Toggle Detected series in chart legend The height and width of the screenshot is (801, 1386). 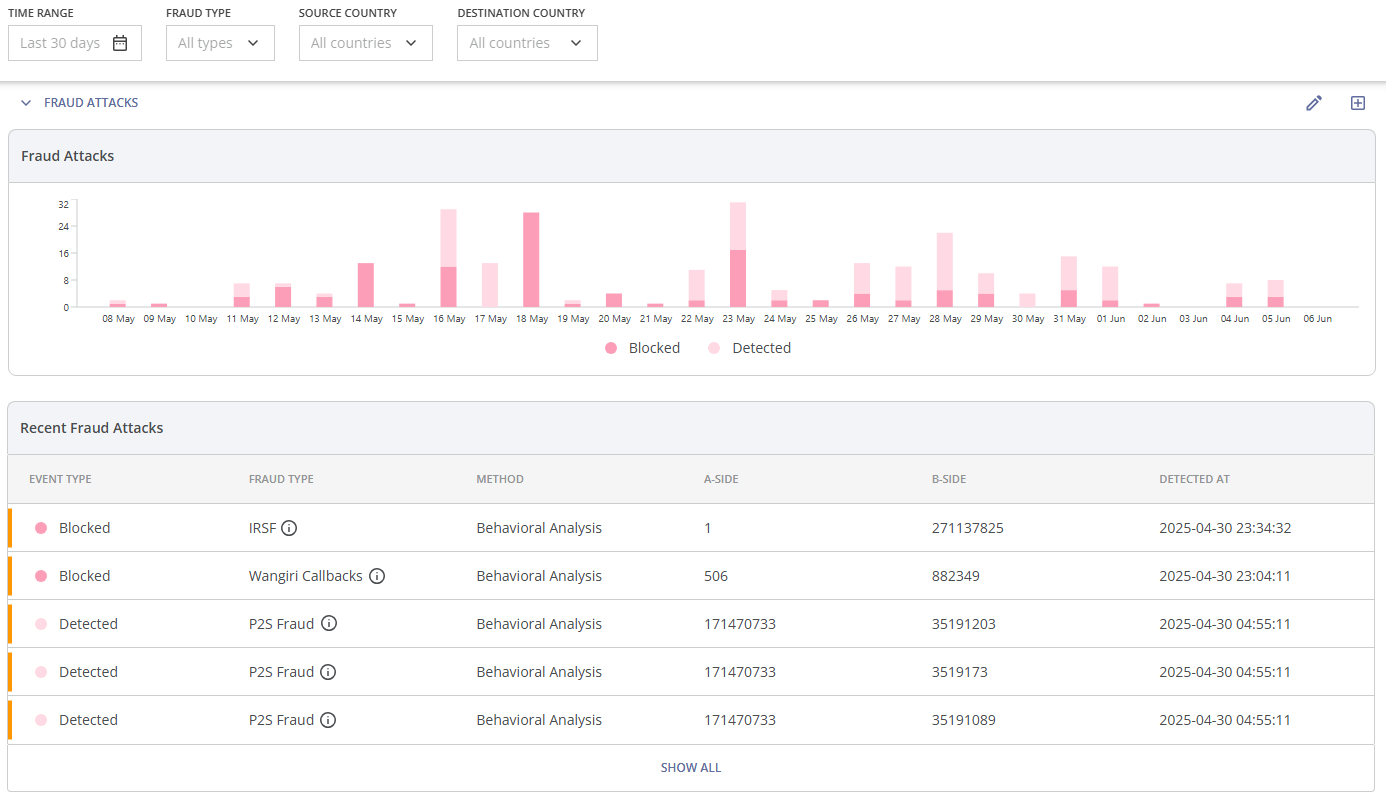point(749,348)
